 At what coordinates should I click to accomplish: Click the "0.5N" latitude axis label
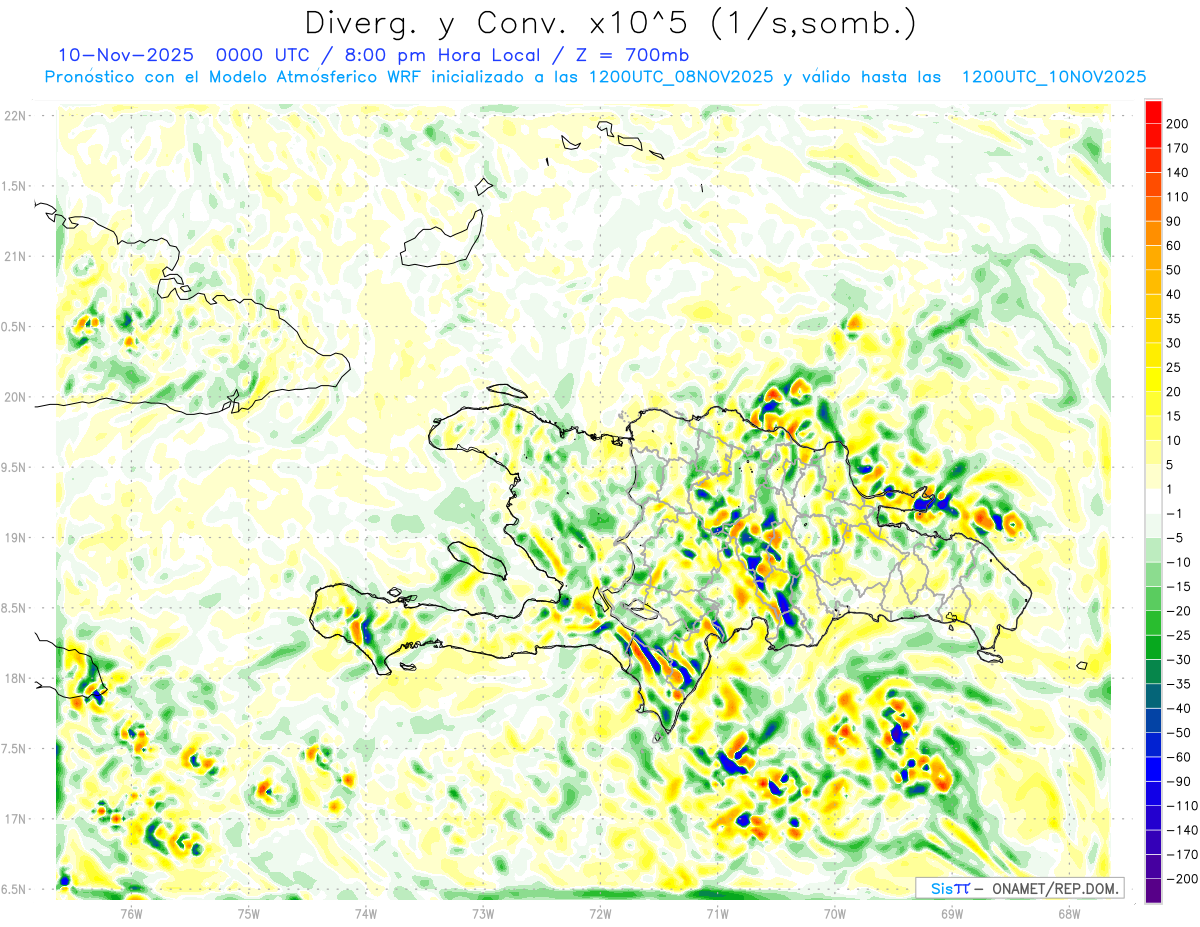15,327
